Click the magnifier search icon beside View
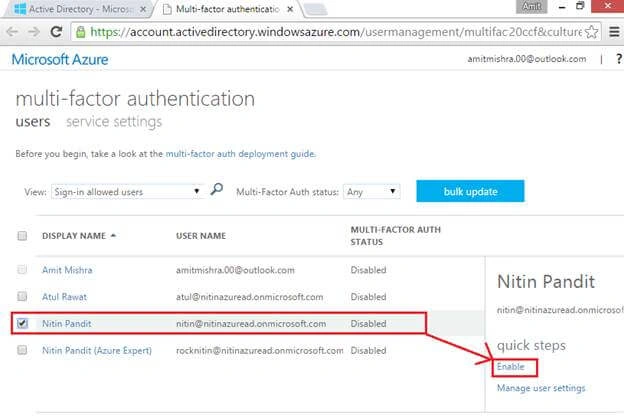This screenshot has height=418, width=624. [x=216, y=189]
